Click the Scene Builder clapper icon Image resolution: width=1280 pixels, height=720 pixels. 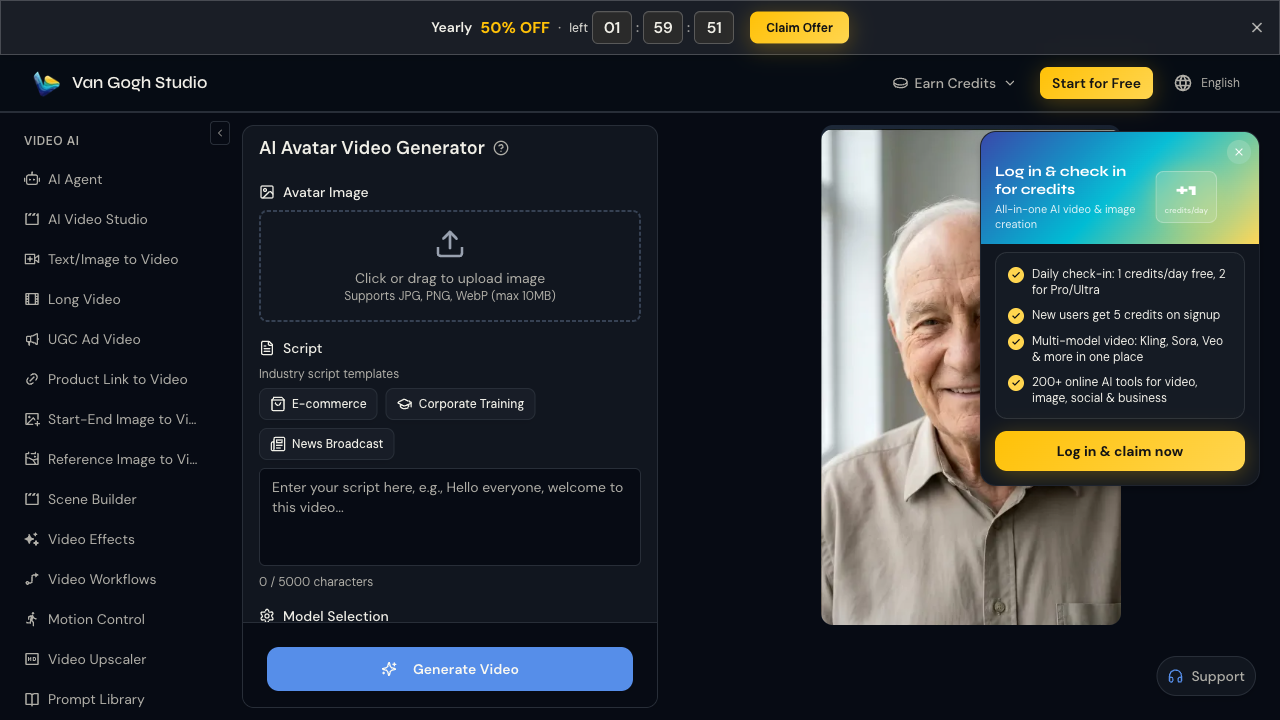(x=32, y=499)
